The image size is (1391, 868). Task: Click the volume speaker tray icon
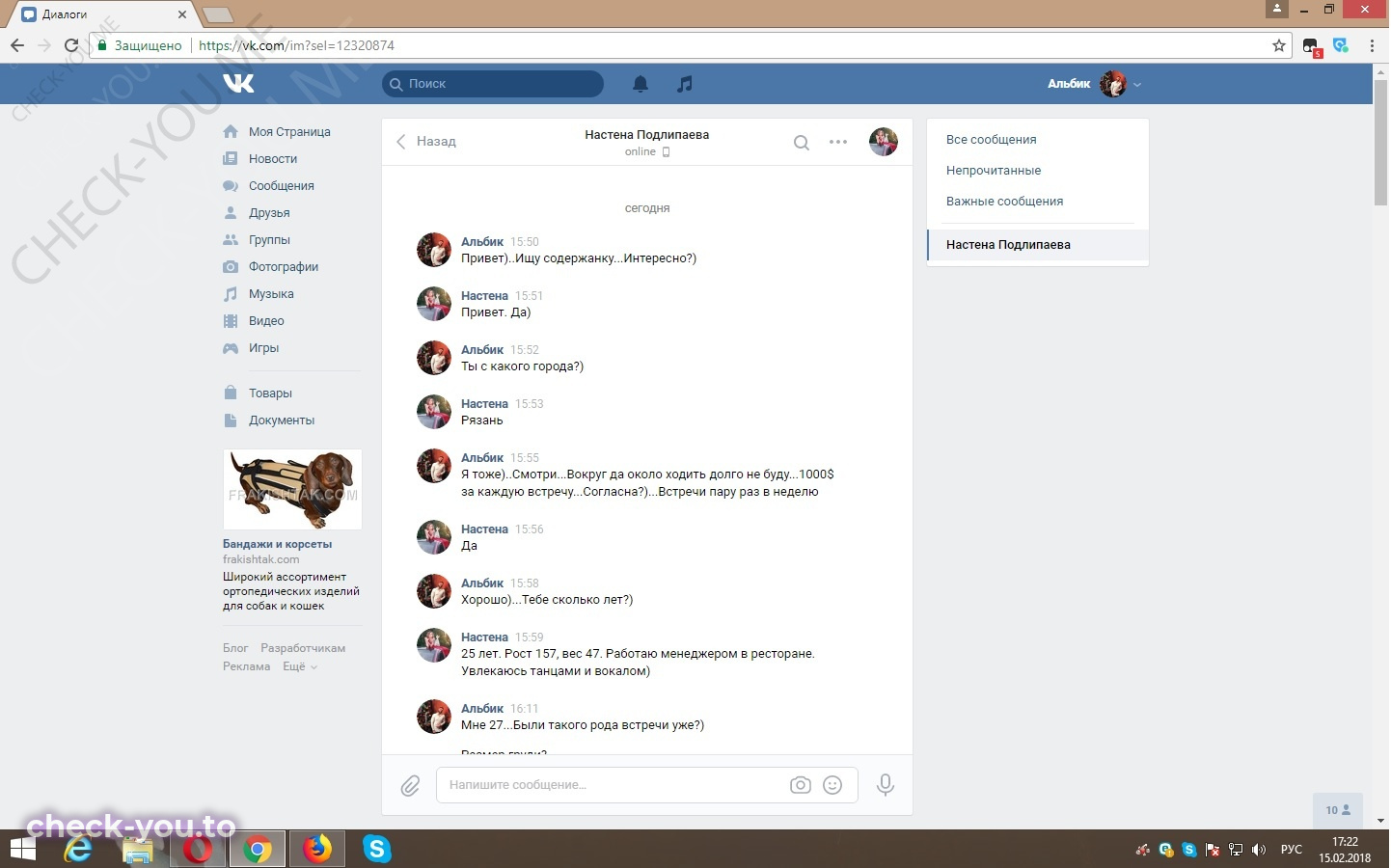(x=1259, y=850)
